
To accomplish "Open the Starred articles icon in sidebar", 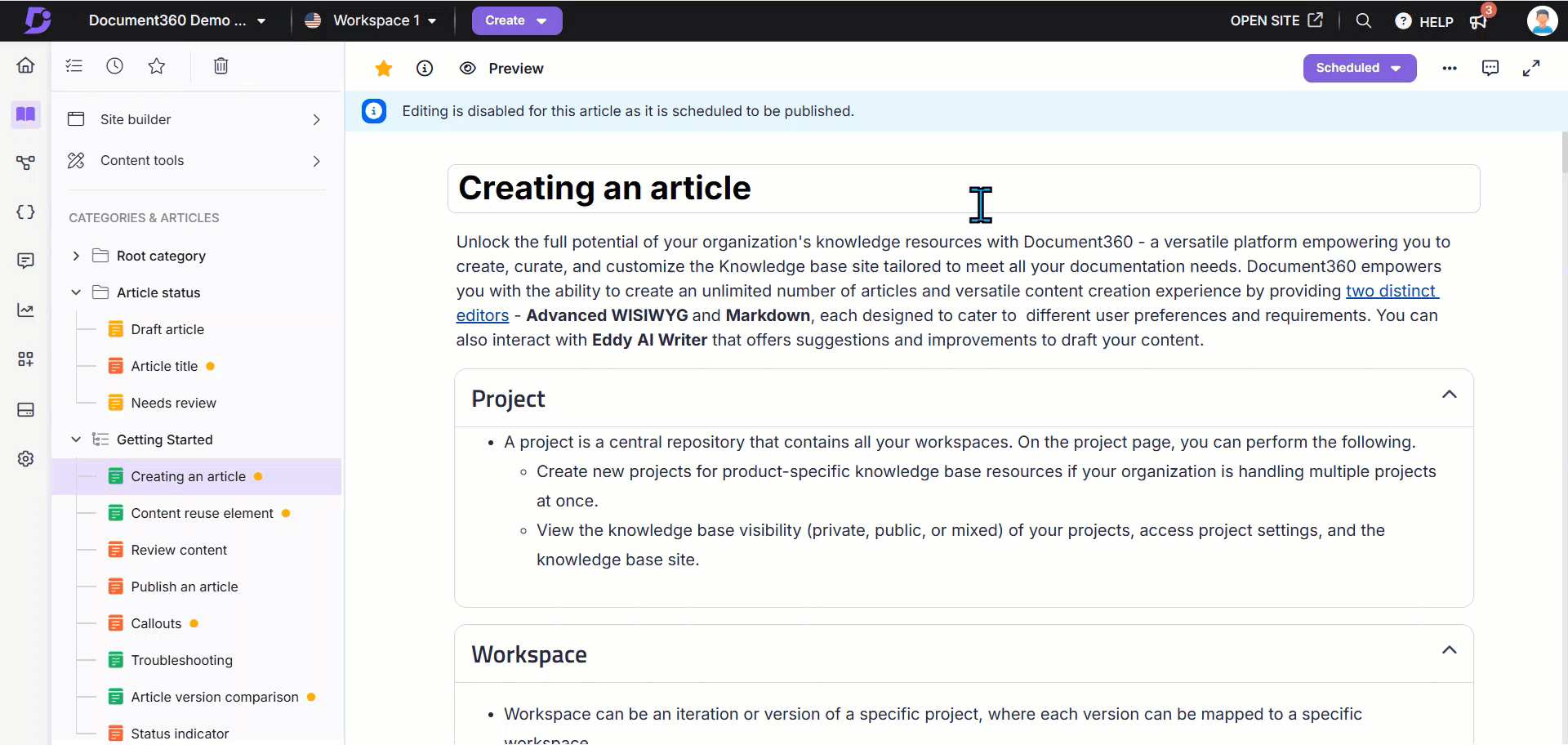I will pos(157,66).
